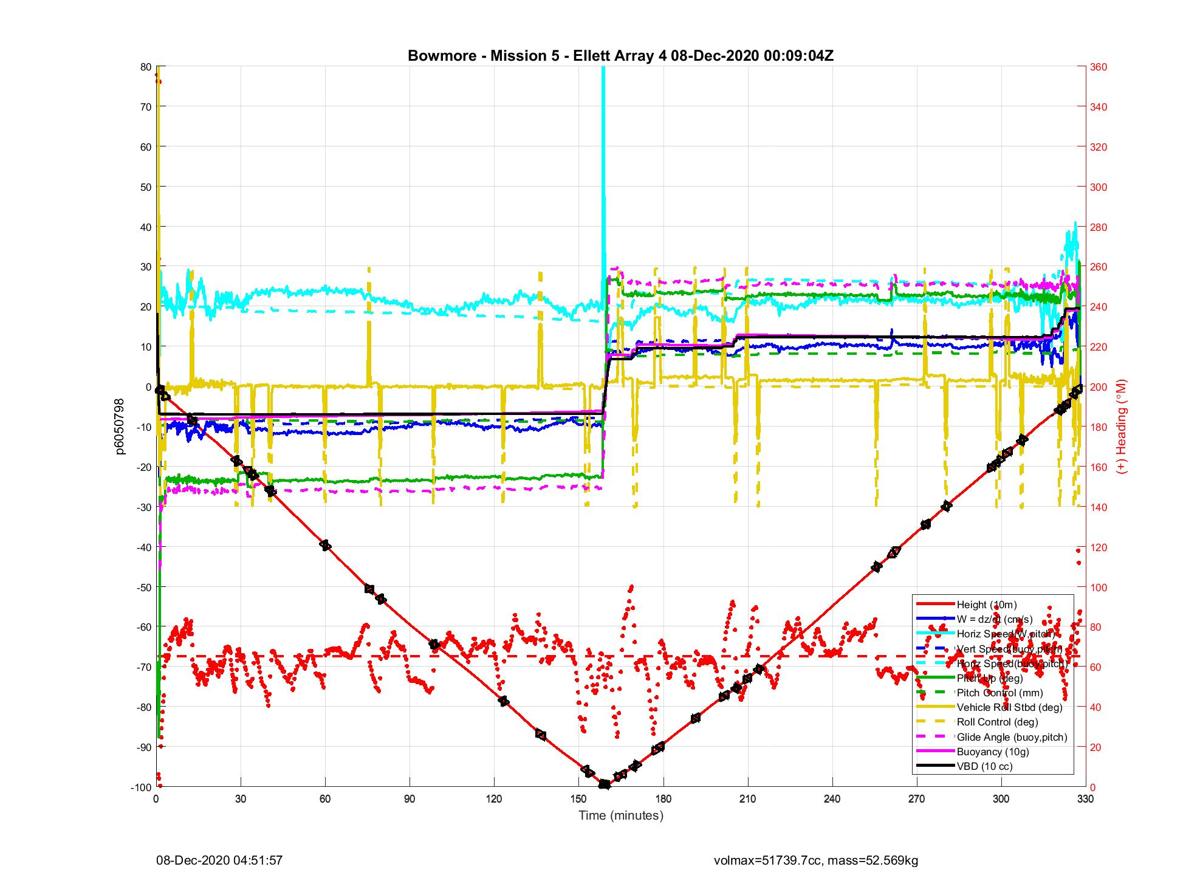
Task: Select x-axis tick label '210'
Action: coord(747,800)
